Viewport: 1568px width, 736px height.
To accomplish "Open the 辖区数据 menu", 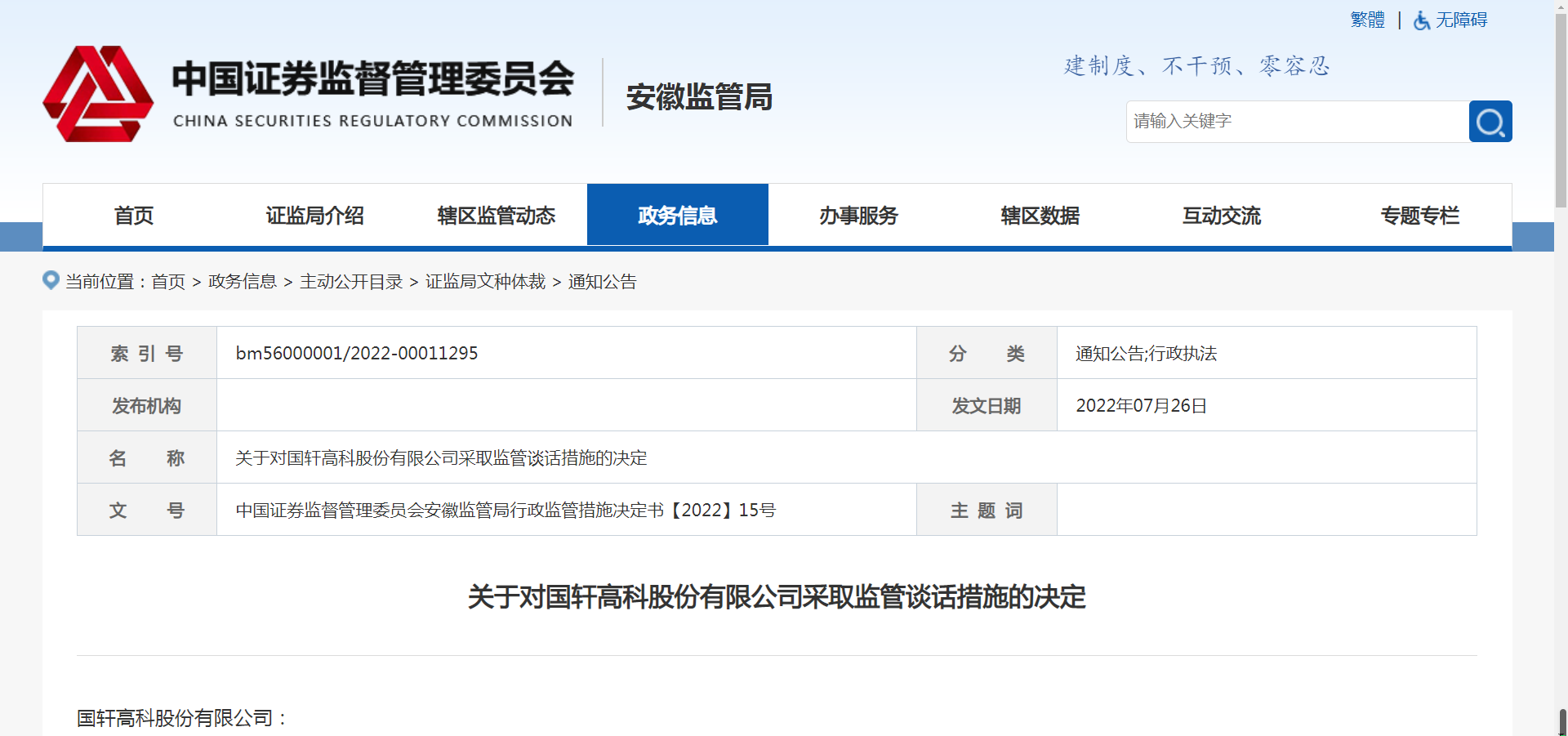I will [x=1040, y=216].
